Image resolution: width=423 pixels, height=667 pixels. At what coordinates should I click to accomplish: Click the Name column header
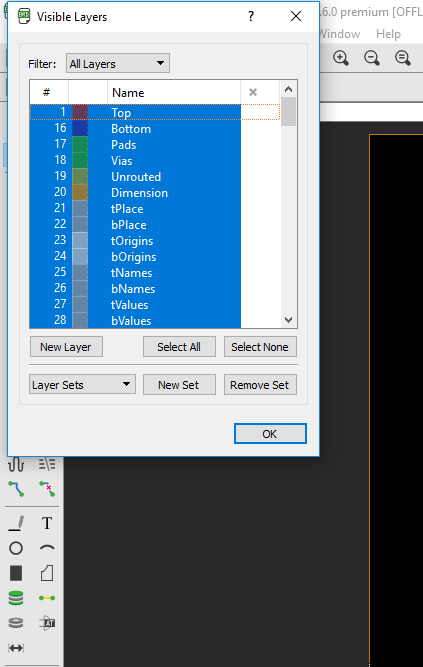coord(174,92)
